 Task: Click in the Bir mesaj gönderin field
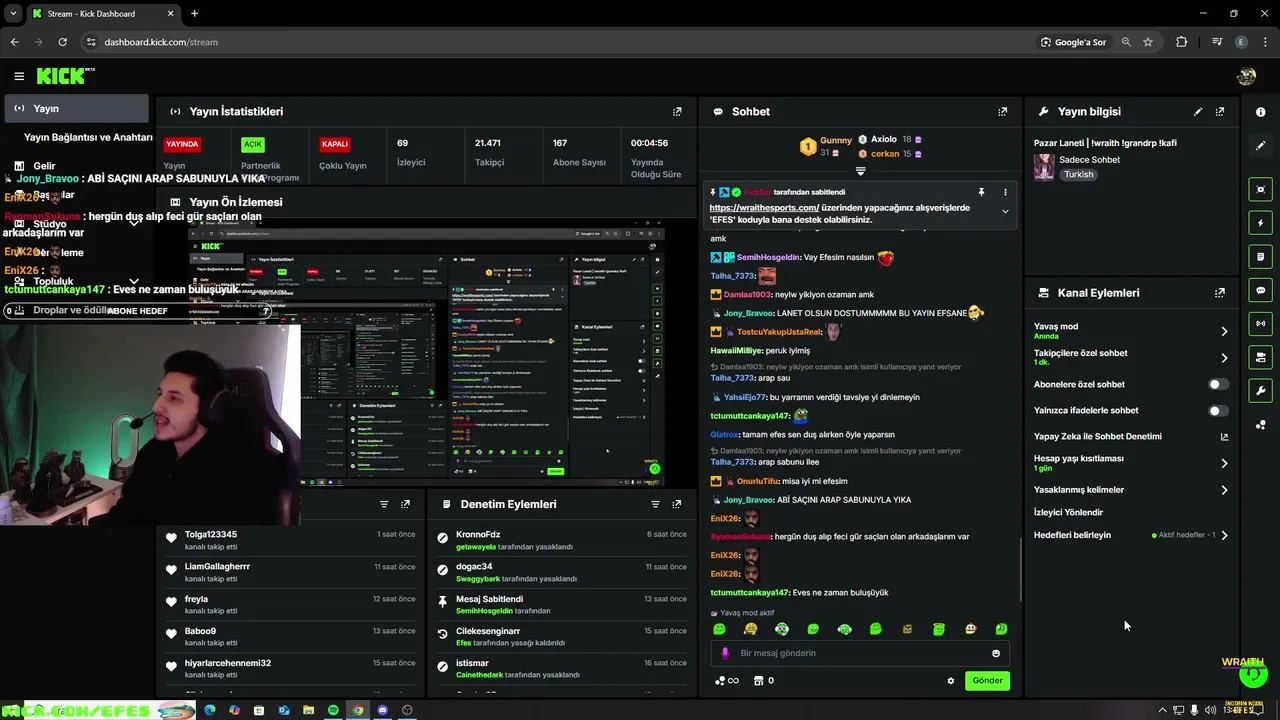[860, 653]
